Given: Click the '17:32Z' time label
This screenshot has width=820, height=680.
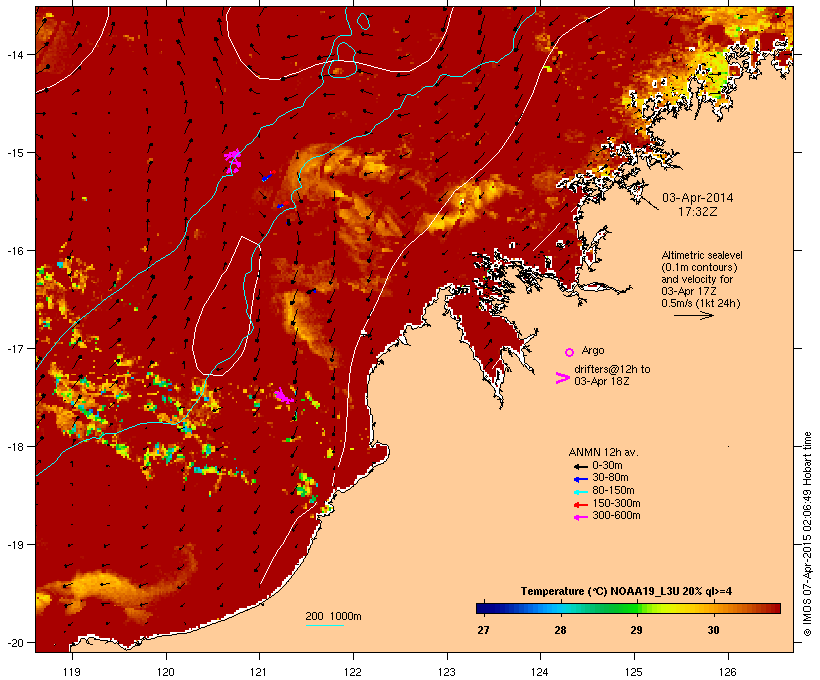Looking at the screenshot, I should tap(698, 212).
